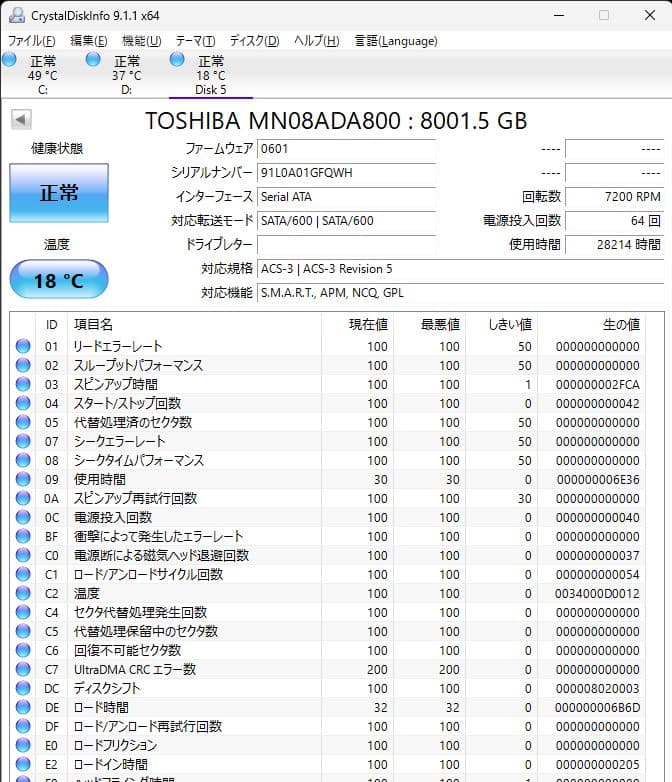
Task: Open the ファイル(F) menu
Action: point(31,40)
